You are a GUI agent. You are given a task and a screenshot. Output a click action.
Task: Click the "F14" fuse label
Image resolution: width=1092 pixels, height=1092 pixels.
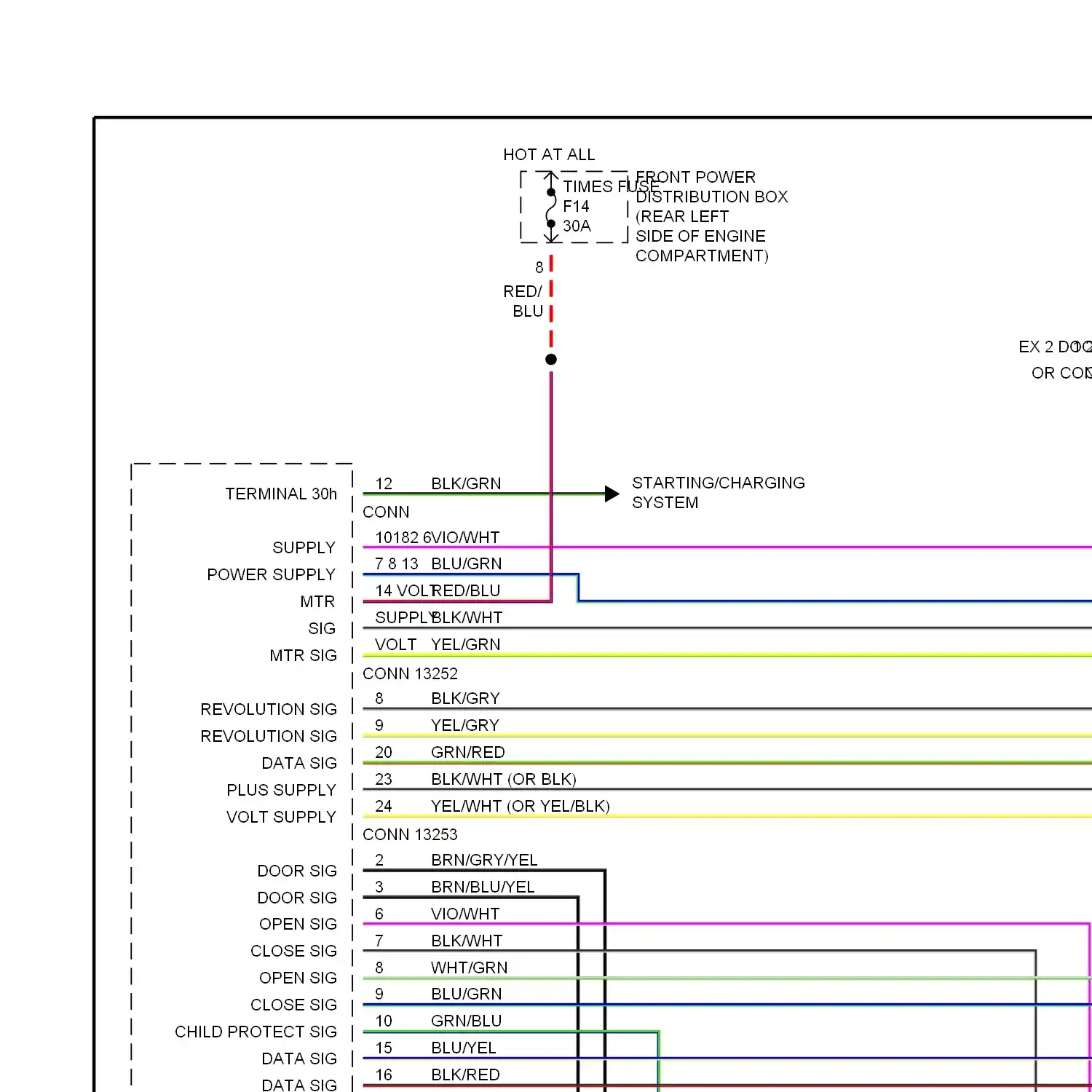coord(576,206)
